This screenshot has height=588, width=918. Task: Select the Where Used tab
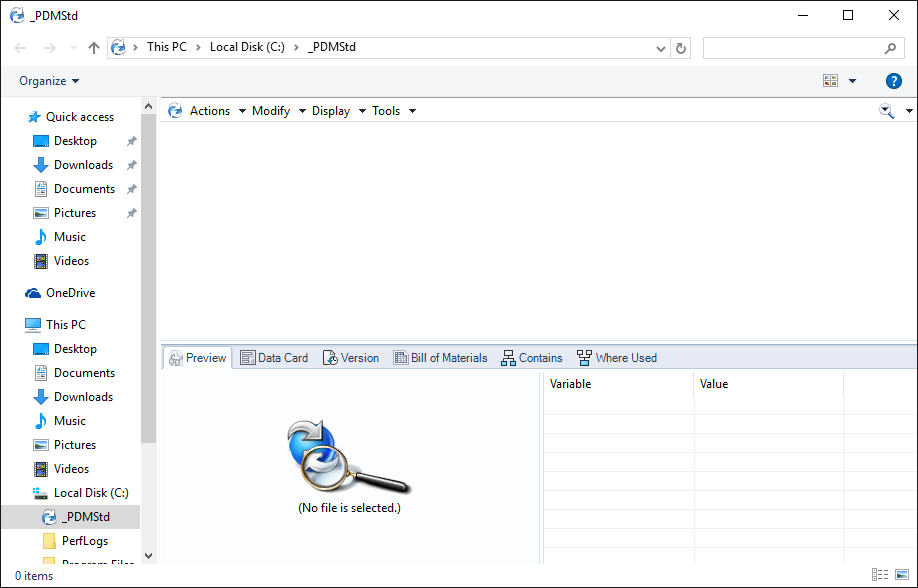coord(617,358)
